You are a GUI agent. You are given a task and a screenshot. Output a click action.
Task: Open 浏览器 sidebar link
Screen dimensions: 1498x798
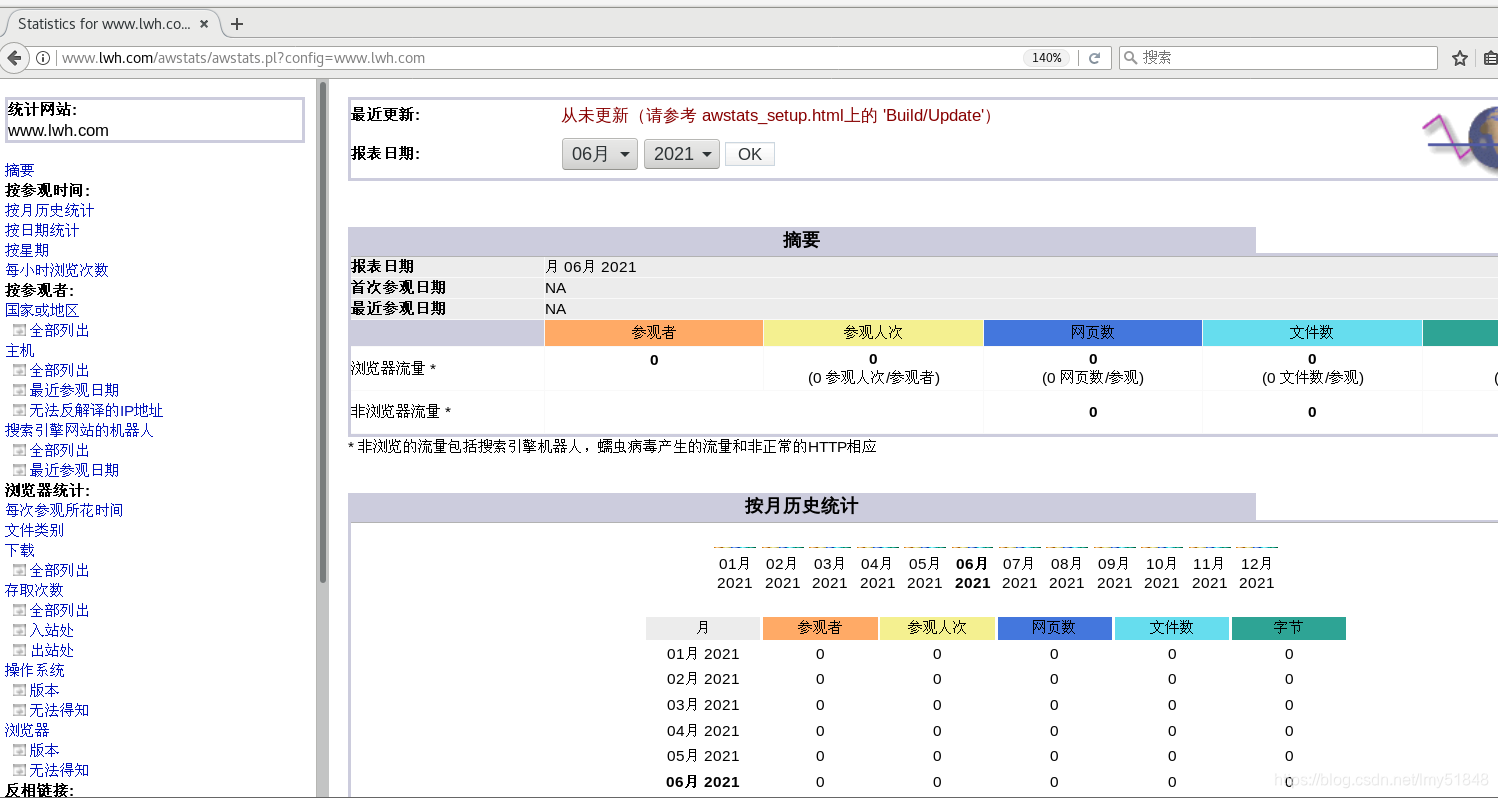tap(27, 730)
